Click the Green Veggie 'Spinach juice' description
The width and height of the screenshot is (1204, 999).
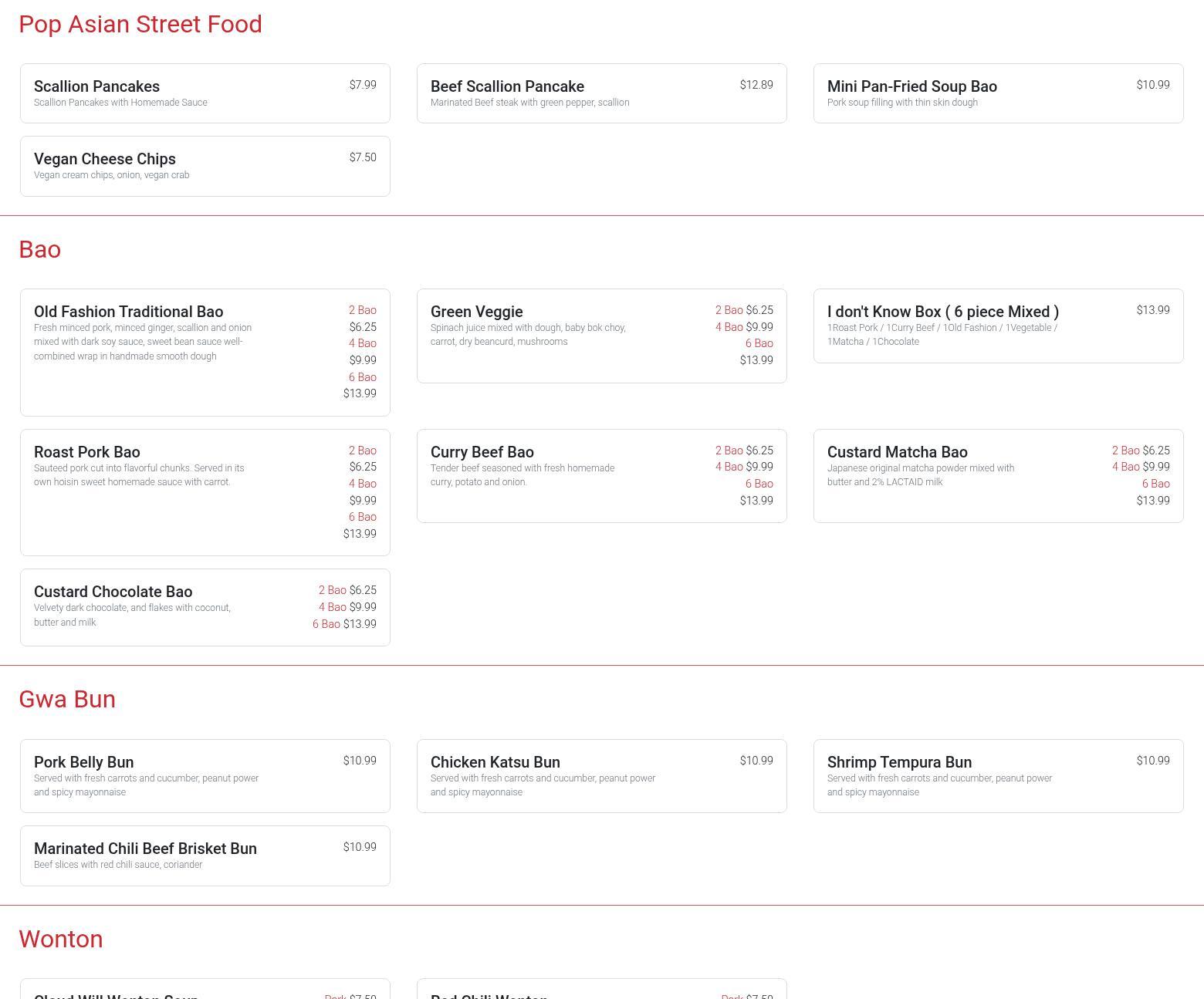coord(529,335)
